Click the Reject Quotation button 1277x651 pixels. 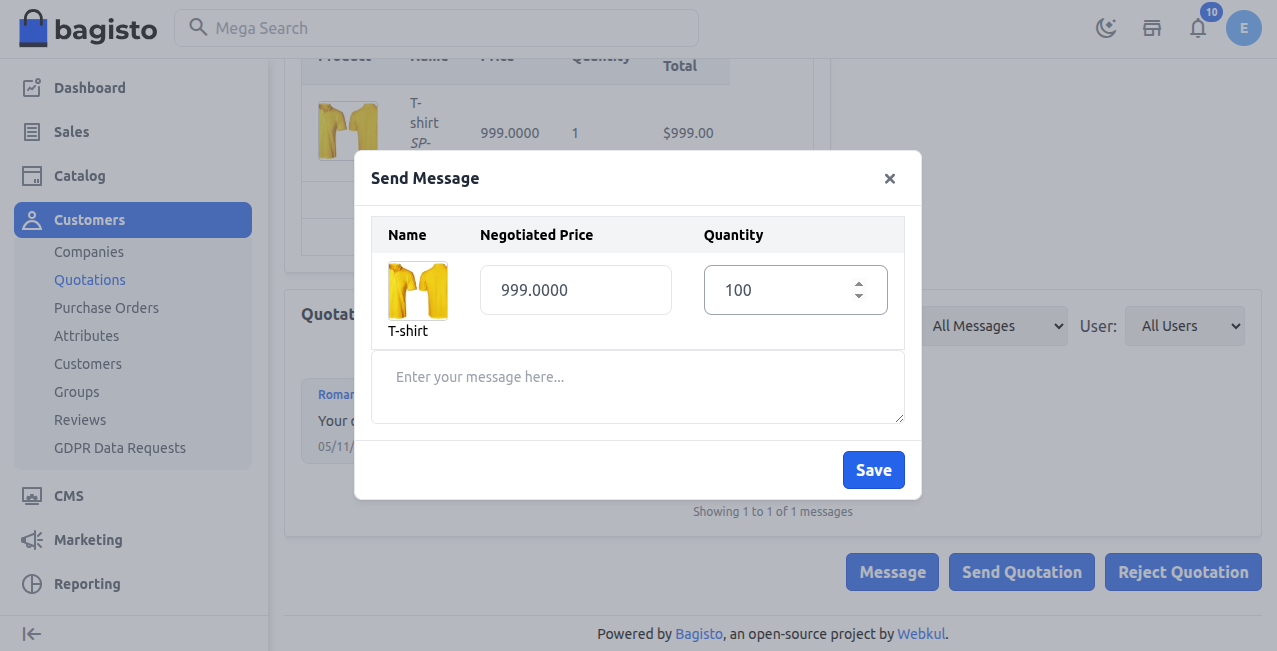point(1183,571)
